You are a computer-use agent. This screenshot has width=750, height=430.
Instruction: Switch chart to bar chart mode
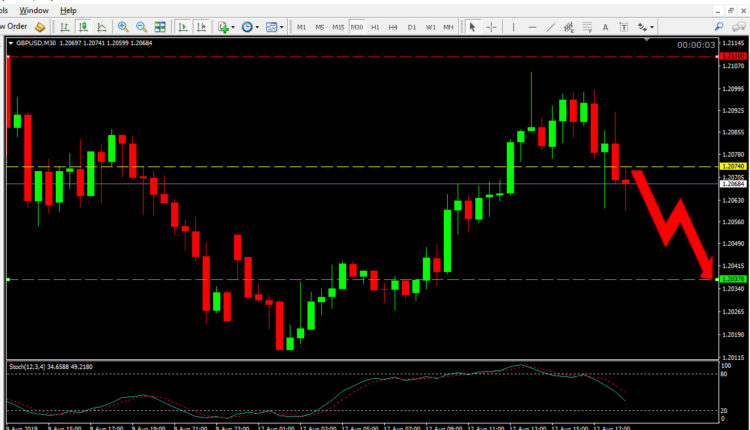pyautogui.click(x=65, y=27)
